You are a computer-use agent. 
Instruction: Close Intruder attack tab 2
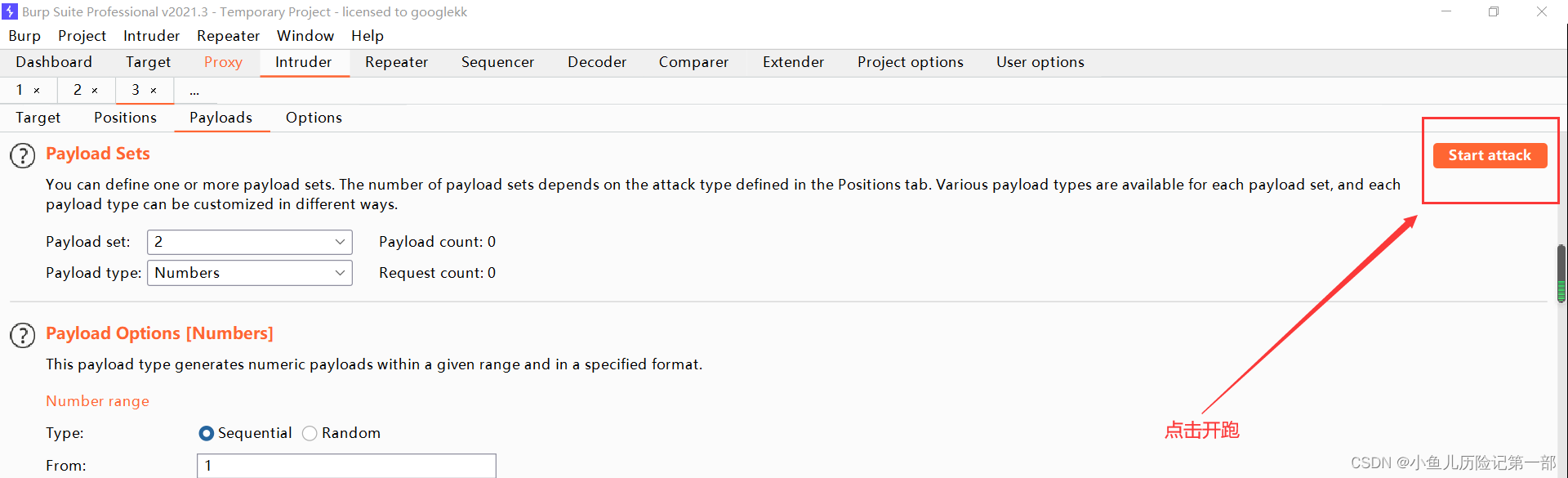(95, 91)
